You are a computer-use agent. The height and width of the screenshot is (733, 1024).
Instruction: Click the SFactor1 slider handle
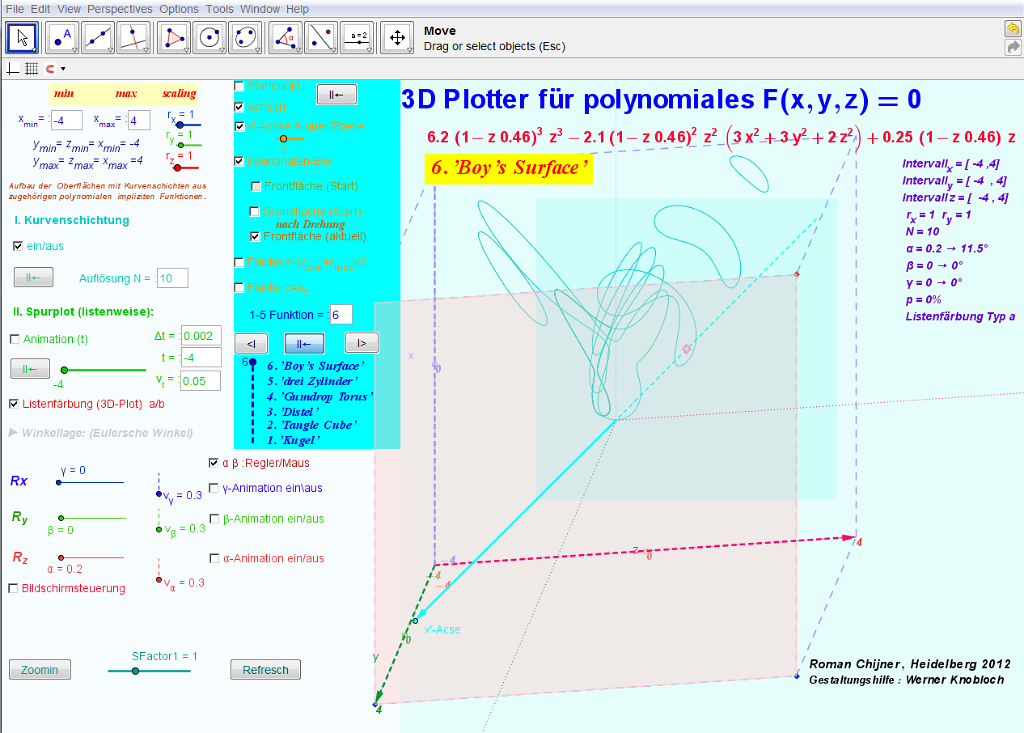click(x=135, y=671)
